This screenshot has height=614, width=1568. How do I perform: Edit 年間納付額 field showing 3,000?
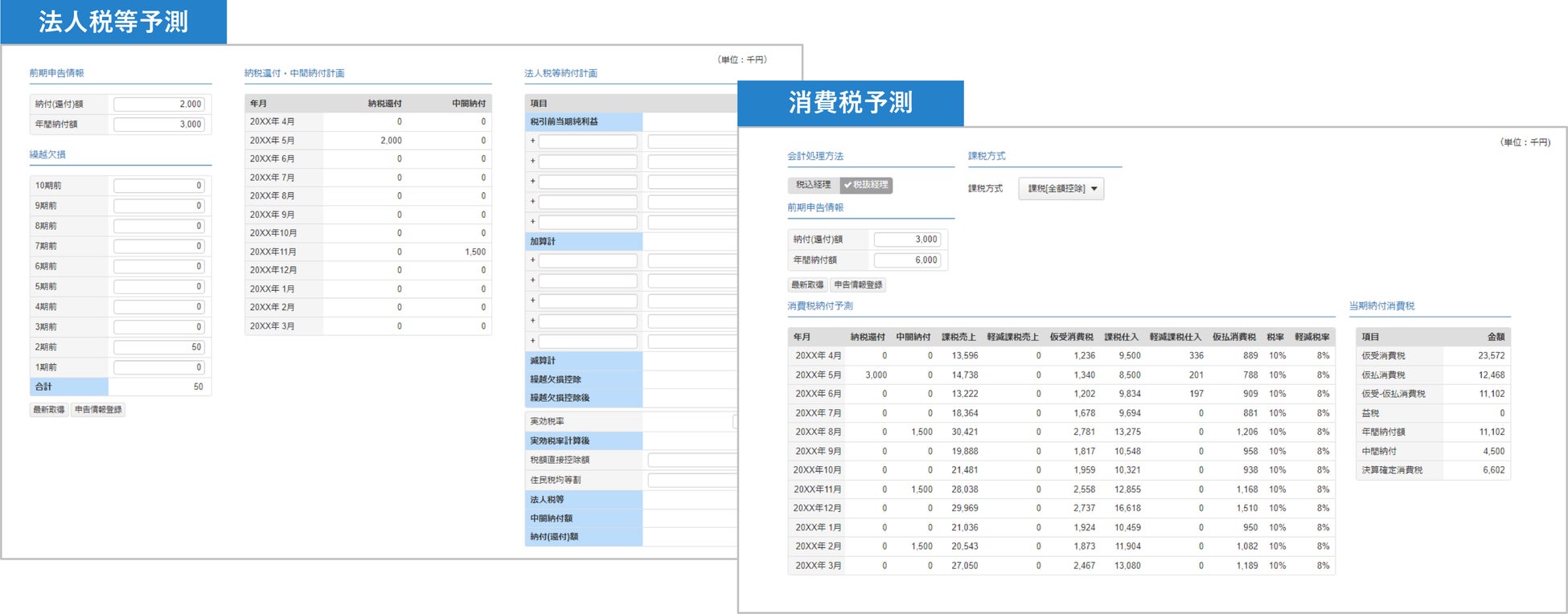click(x=159, y=125)
